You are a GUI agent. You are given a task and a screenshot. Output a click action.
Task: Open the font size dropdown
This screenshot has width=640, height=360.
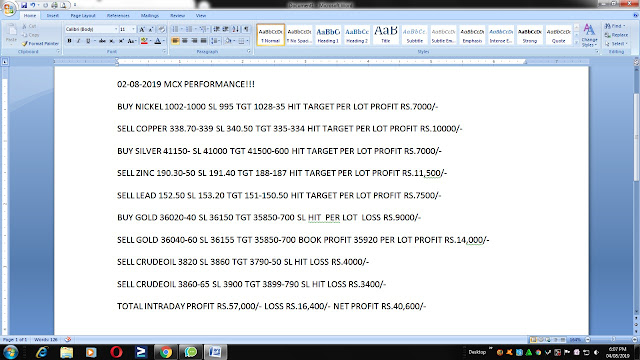tap(133, 29)
